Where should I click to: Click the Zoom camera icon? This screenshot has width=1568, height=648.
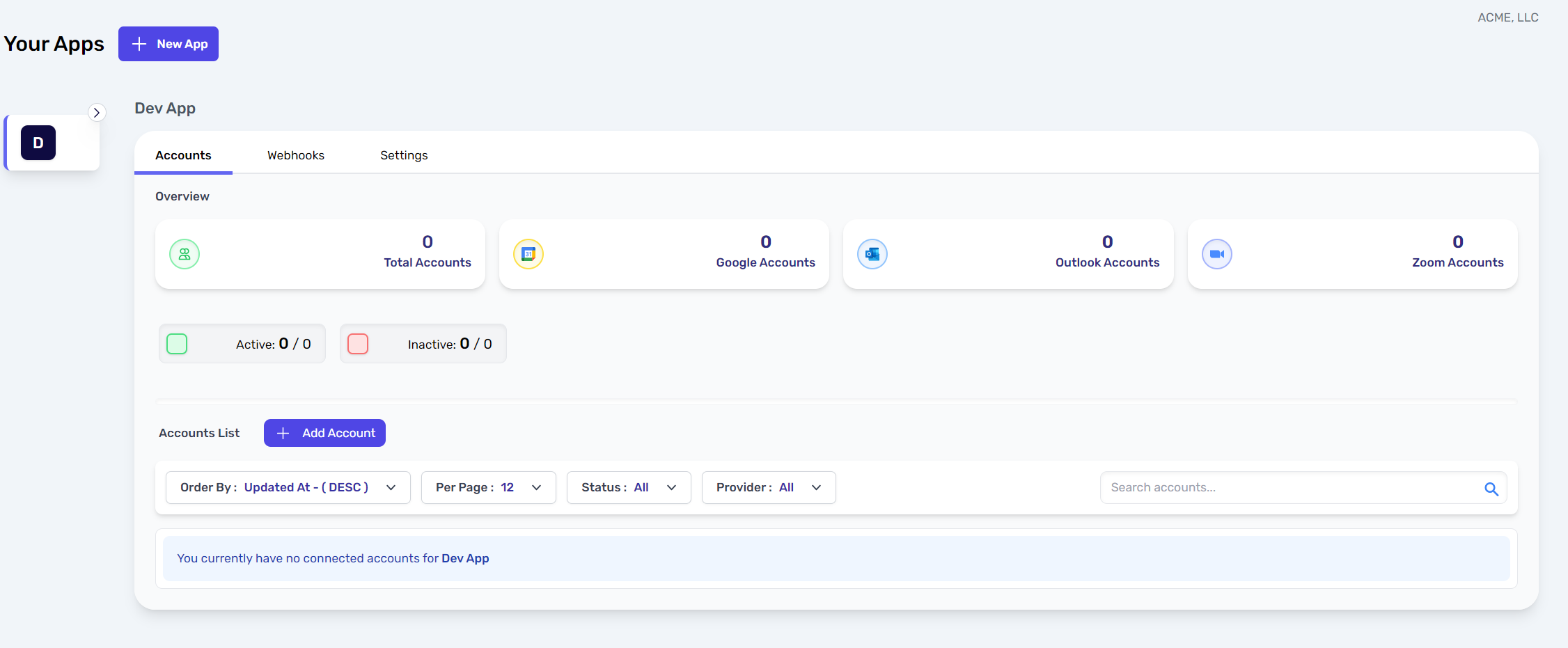click(x=1216, y=254)
